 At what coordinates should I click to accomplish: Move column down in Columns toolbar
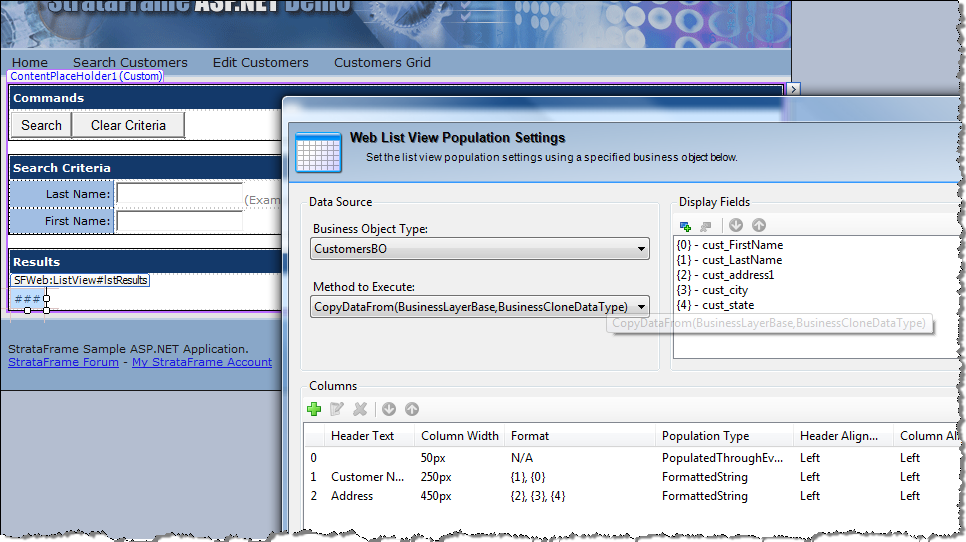coord(389,409)
